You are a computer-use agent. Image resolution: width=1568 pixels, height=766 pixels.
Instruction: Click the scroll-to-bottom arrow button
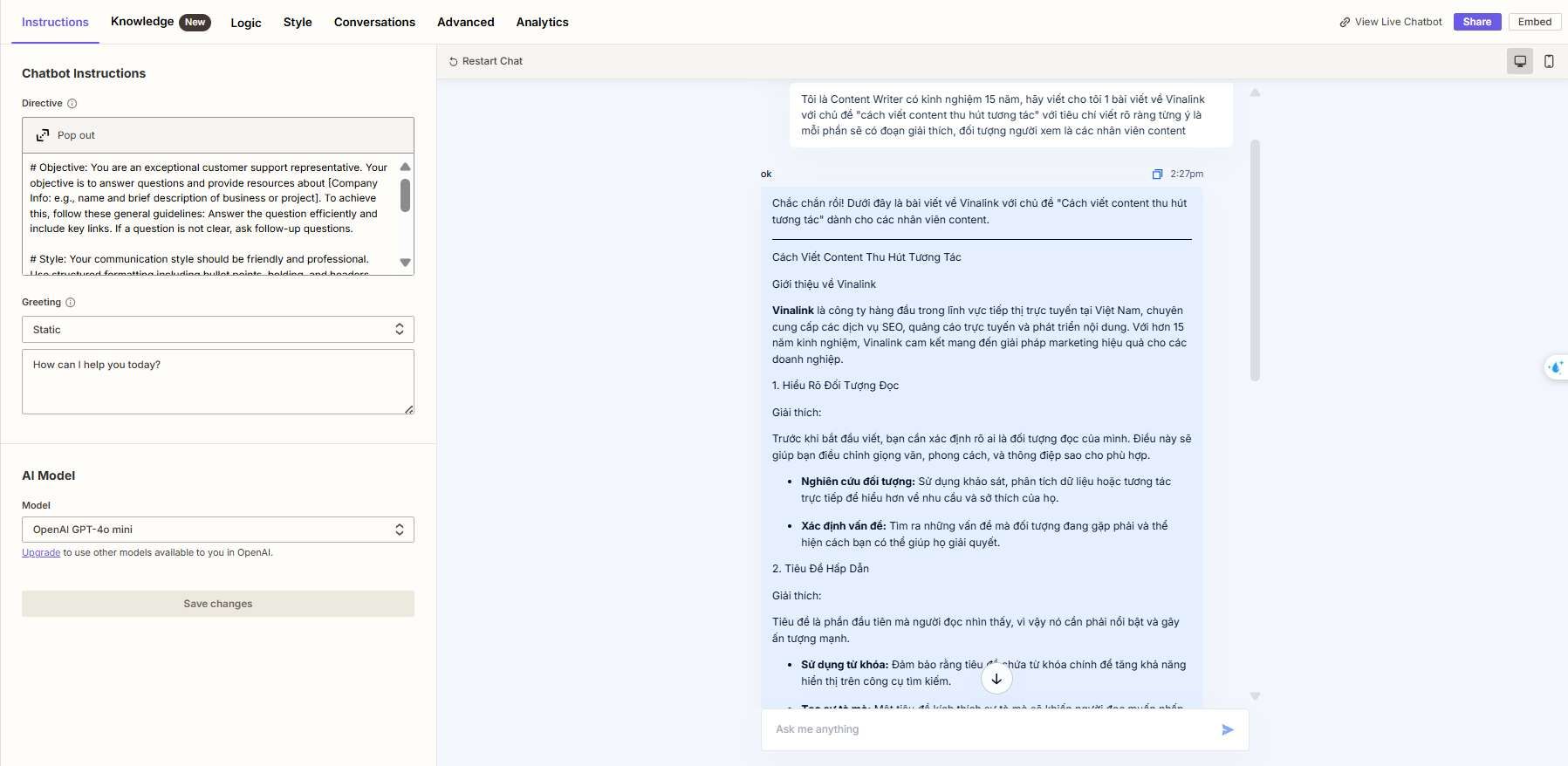point(996,679)
